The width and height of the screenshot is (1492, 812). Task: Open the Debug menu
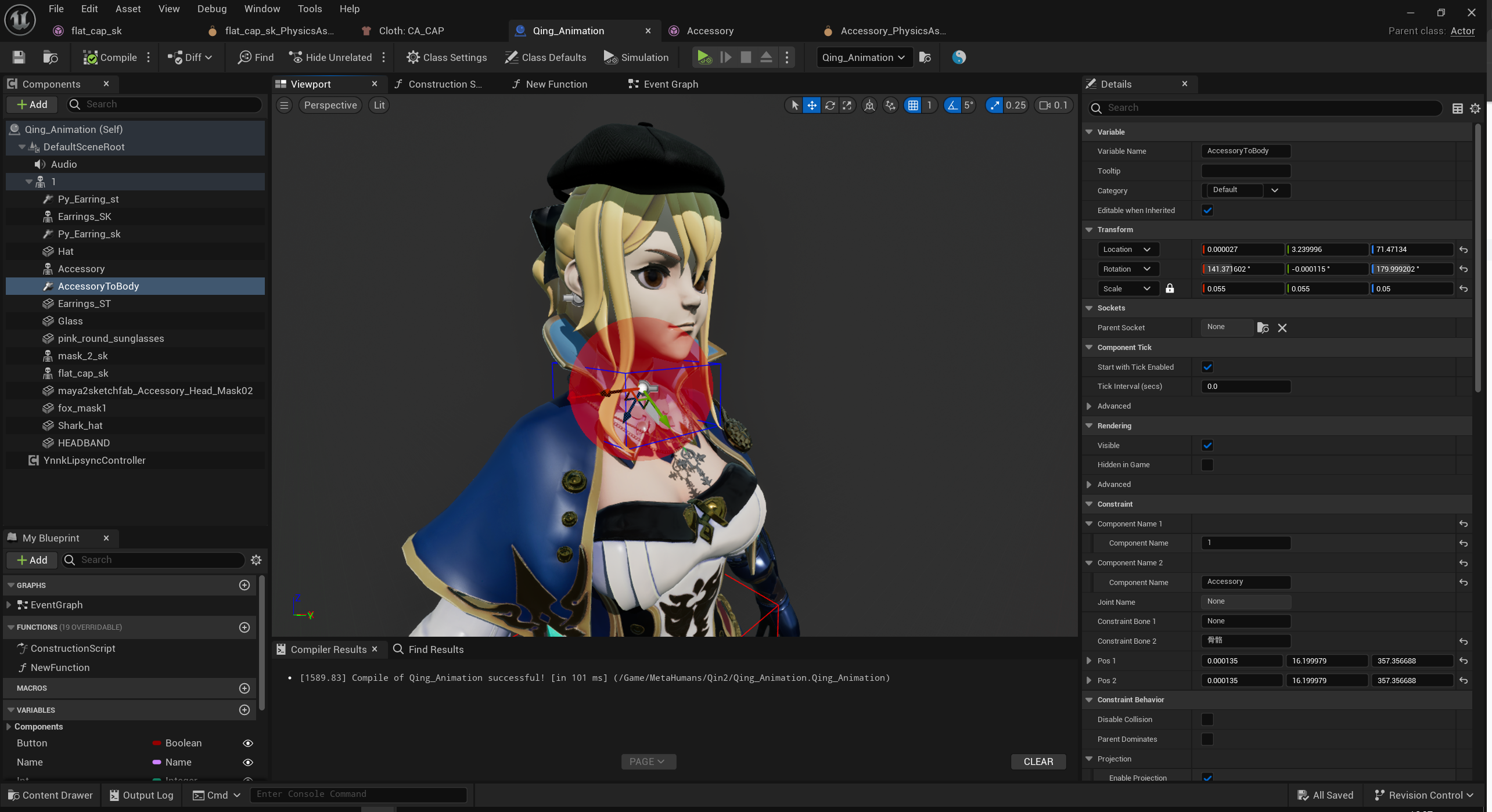[211, 9]
